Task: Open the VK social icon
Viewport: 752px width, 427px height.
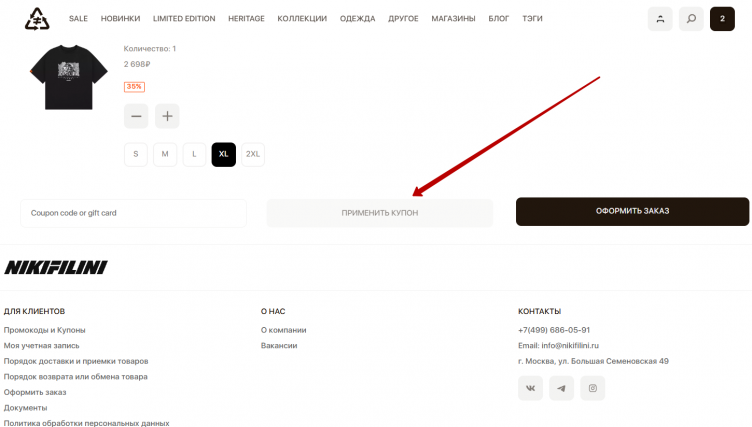Action: [530, 388]
